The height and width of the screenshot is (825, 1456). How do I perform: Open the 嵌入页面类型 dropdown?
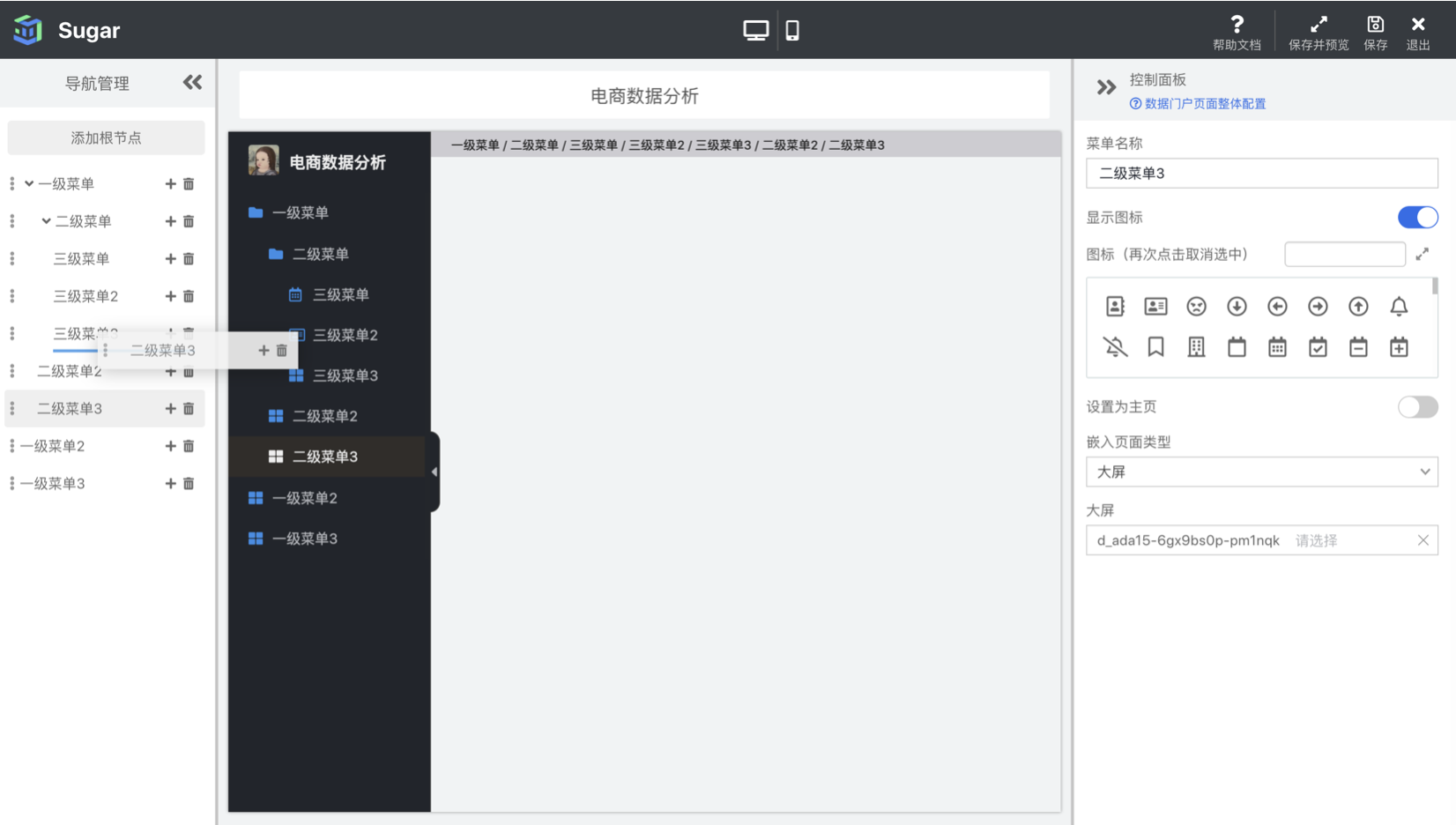pos(1261,472)
